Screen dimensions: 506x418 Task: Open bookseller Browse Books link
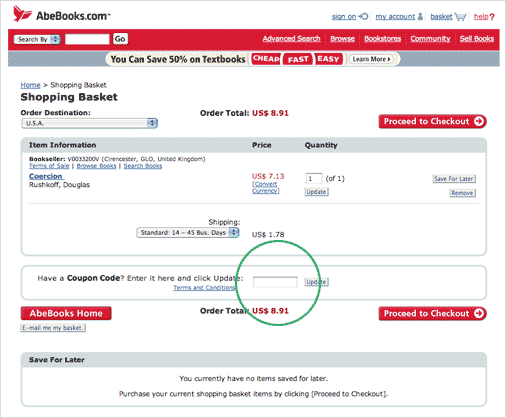96,166
